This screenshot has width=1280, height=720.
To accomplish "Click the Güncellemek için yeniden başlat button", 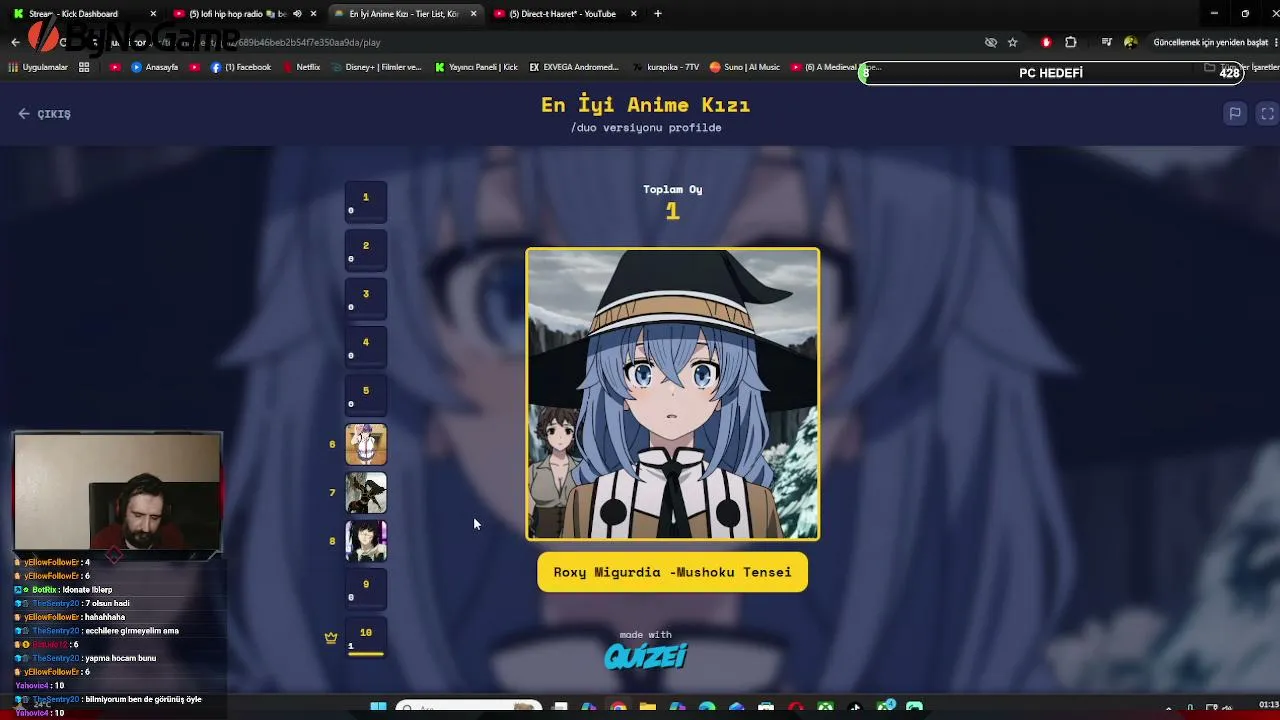I will pyautogui.click(x=1210, y=43).
